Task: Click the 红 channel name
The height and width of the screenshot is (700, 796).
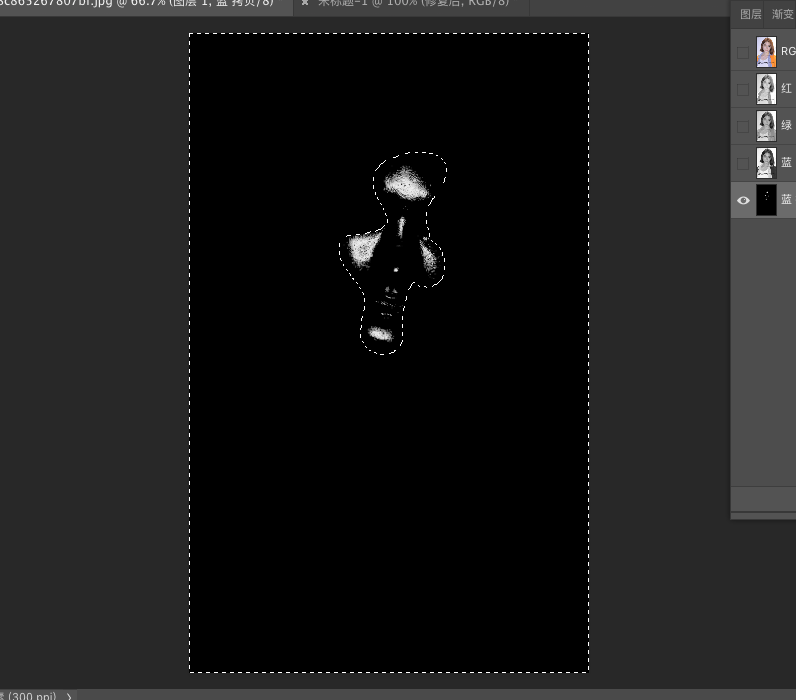Action: 786,88
